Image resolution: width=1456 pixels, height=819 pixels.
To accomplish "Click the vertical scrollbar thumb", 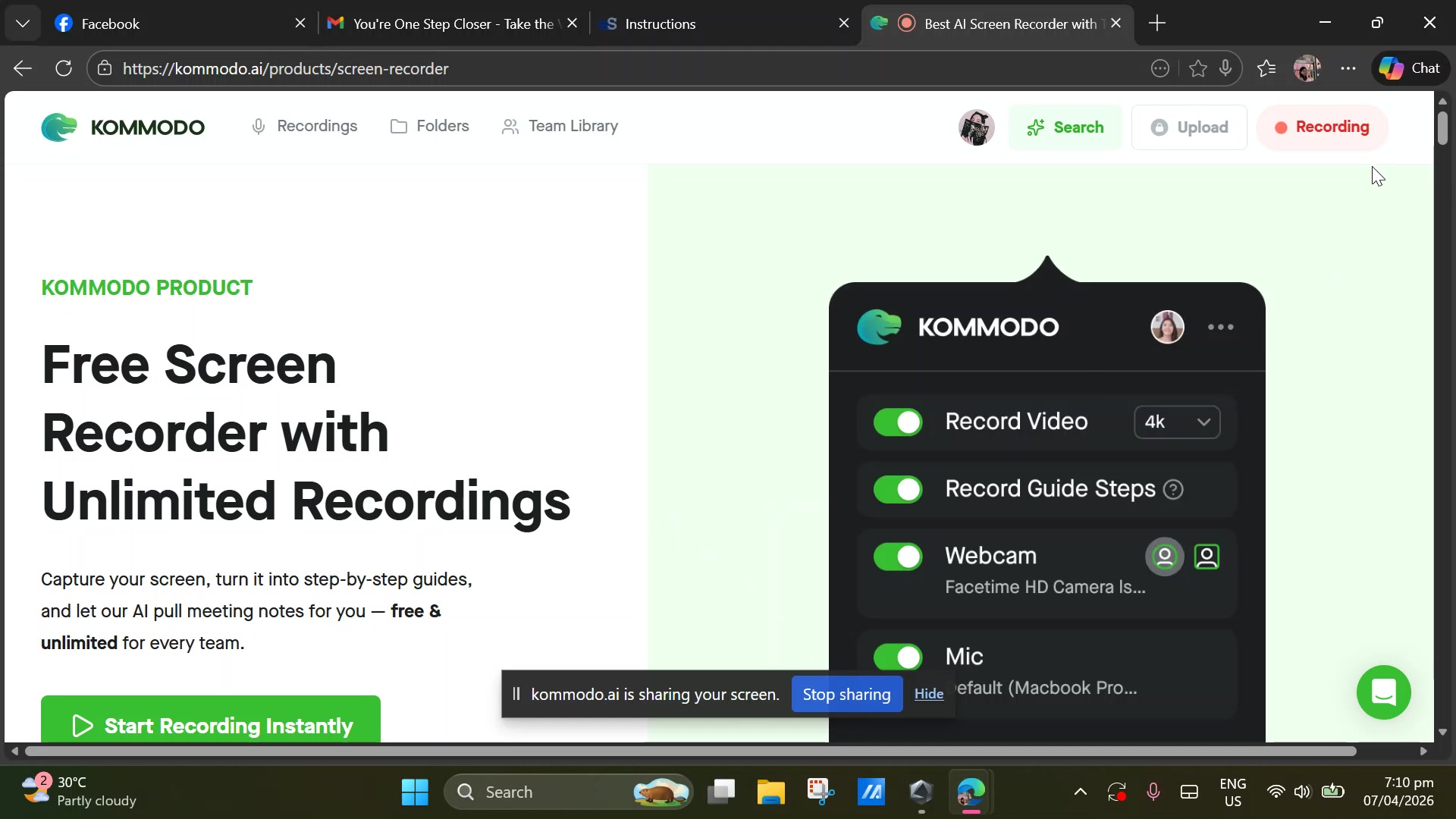I will click(1442, 127).
